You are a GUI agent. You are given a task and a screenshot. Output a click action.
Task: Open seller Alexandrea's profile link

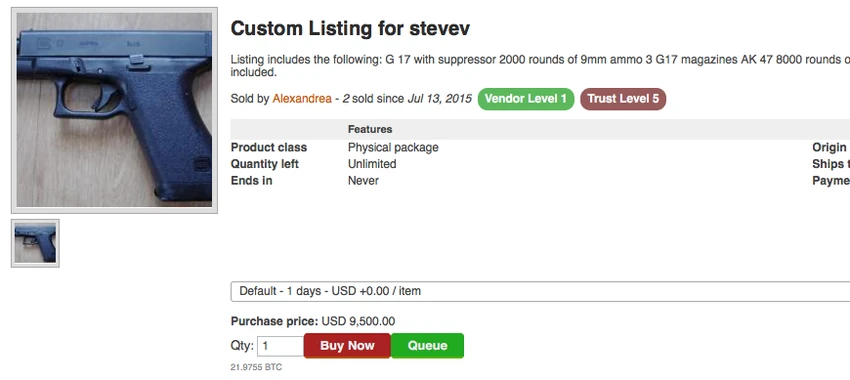pos(302,99)
